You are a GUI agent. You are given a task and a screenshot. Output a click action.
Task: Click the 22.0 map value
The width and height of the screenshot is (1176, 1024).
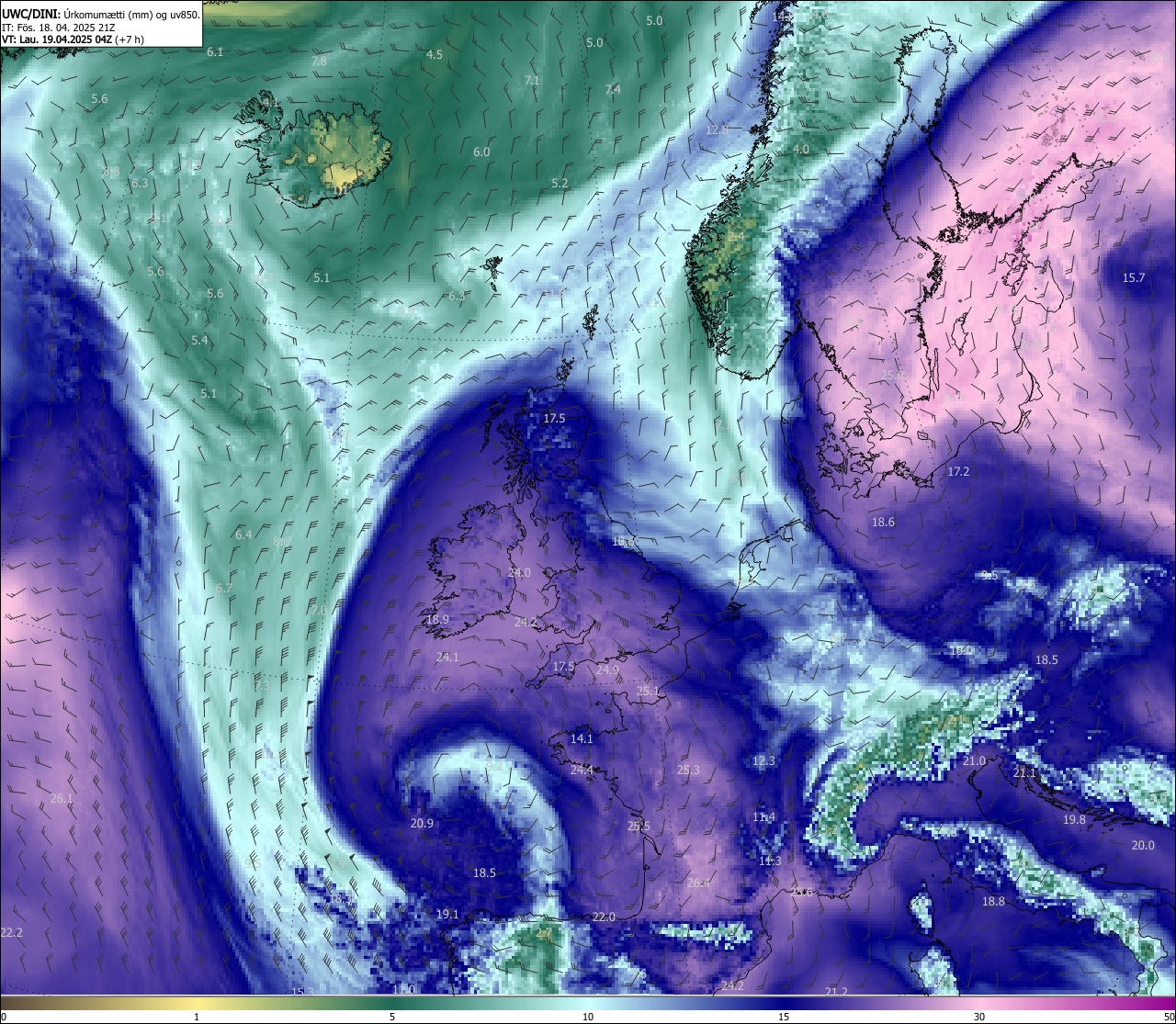[x=604, y=917]
